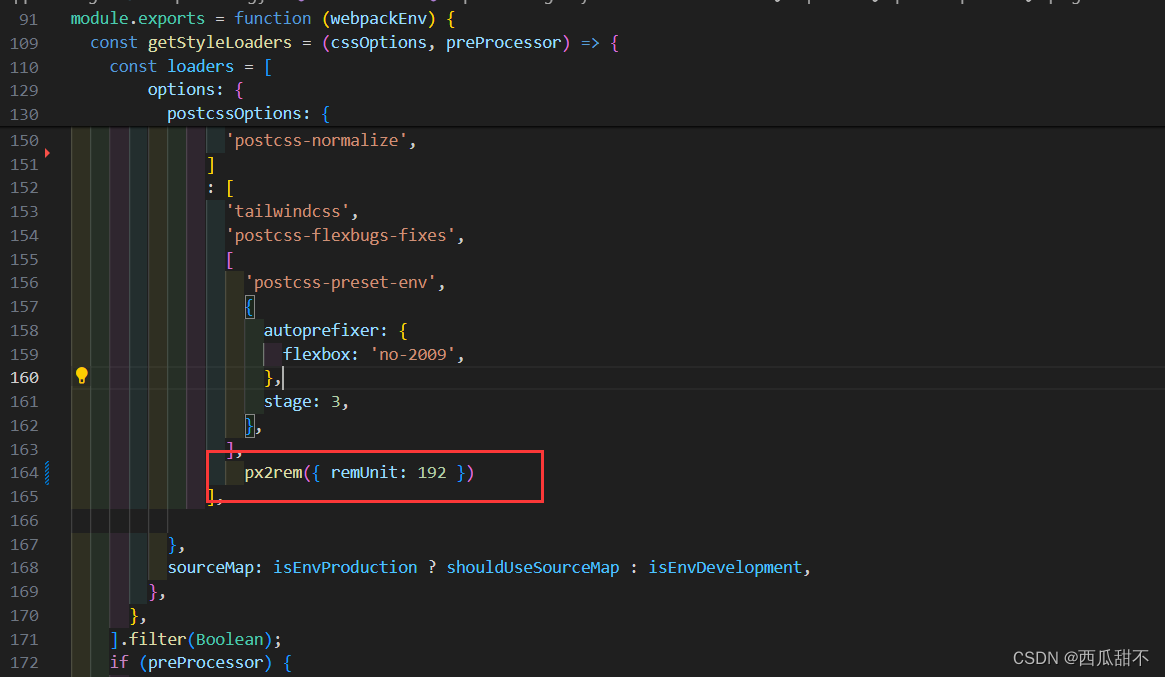Click line number 160
This screenshot has width=1165, height=677.
click(x=24, y=376)
